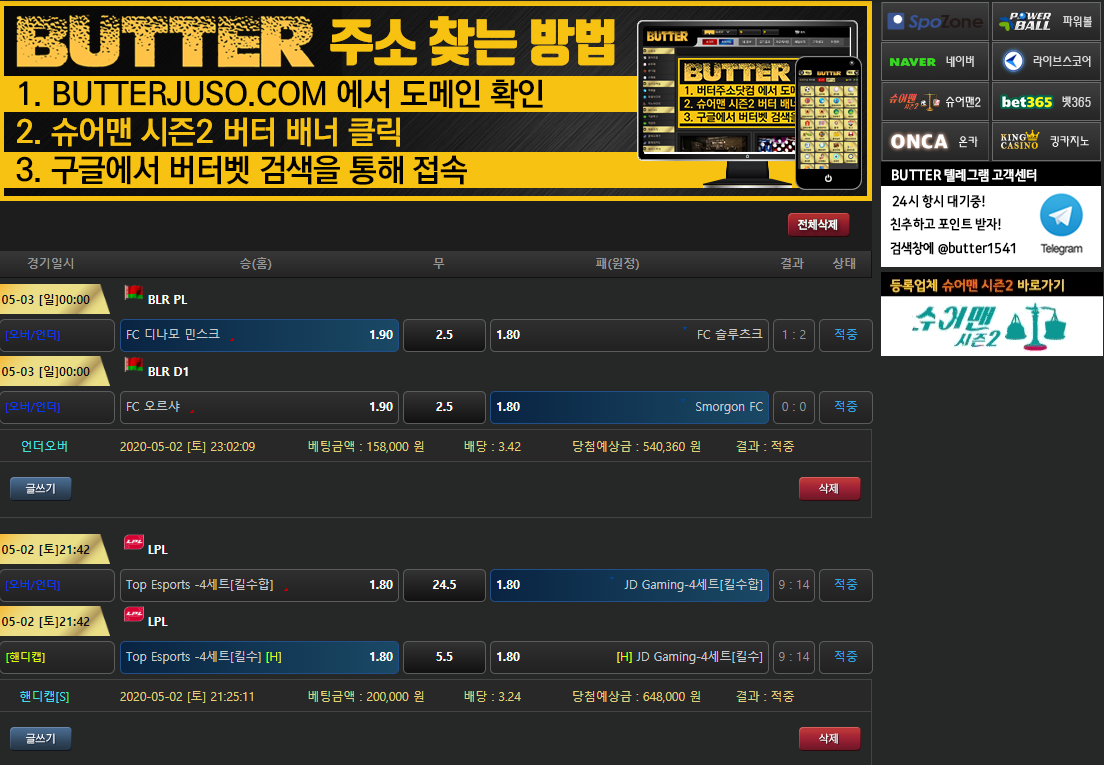Open the Livescore arrow logo
Viewport: 1104px width, 765px height.
[x=1014, y=61]
